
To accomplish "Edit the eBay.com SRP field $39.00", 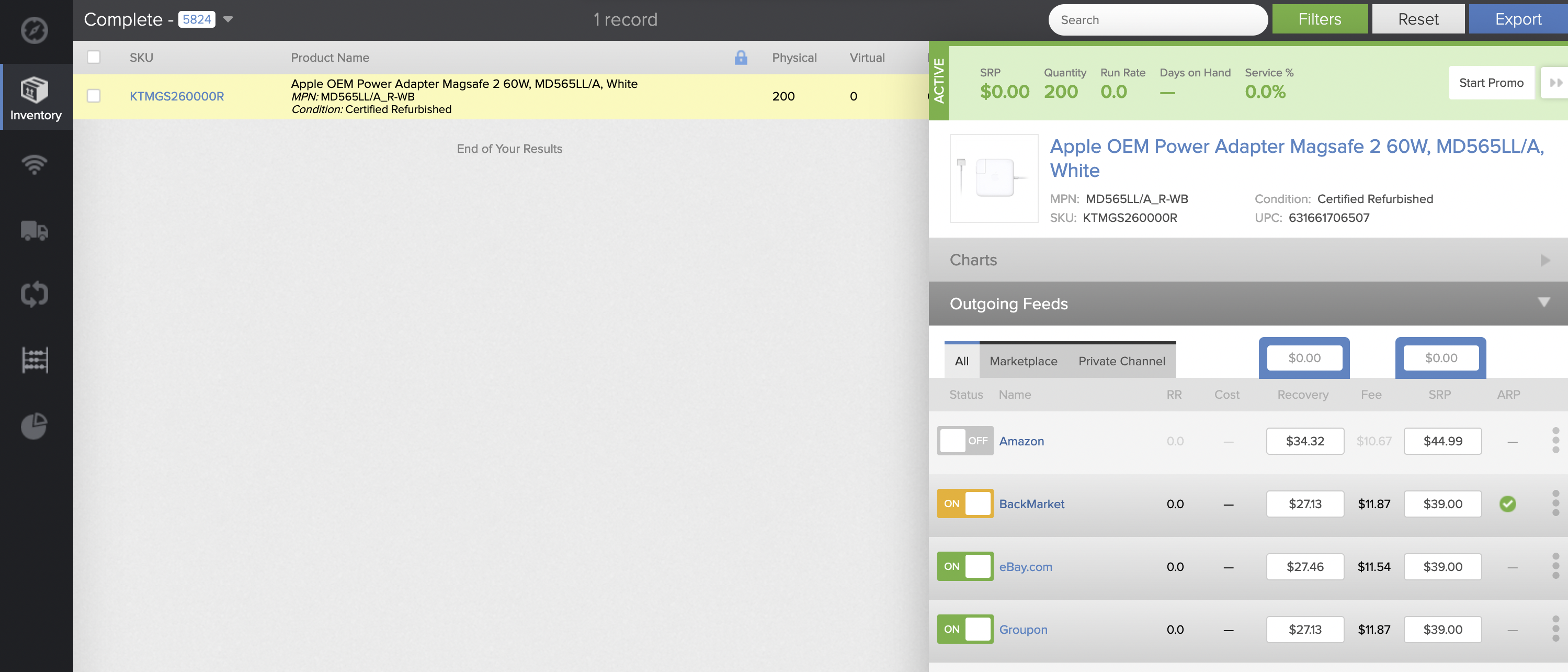I will point(1442,567).
